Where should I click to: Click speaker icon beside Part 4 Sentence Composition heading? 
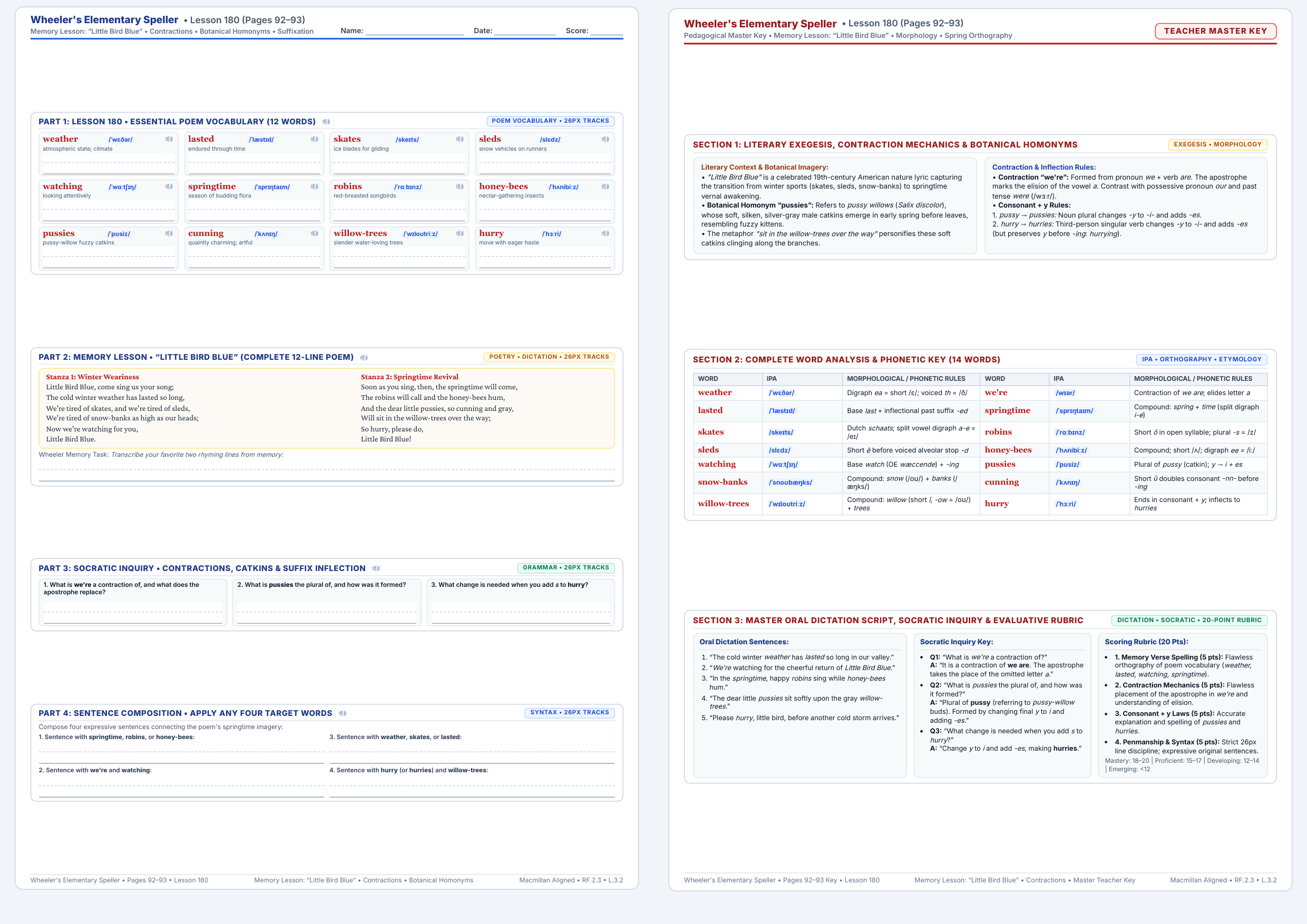click(x=343, y=713)
